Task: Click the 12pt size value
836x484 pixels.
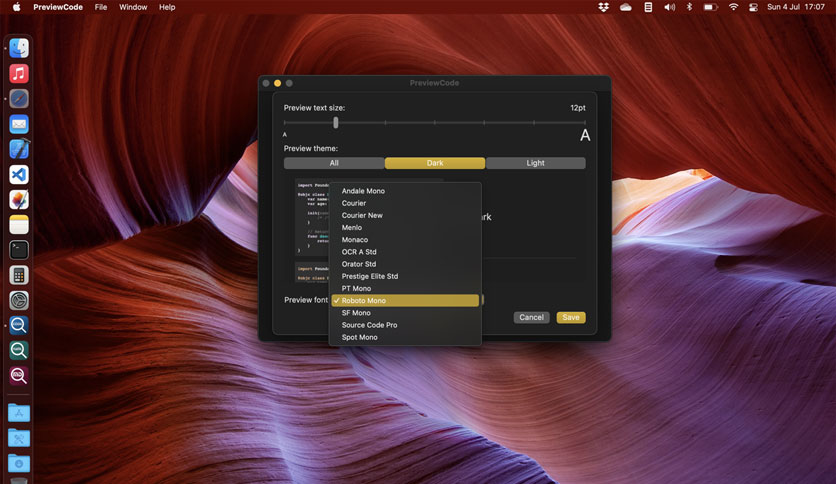Action: (x=578, y=108)
